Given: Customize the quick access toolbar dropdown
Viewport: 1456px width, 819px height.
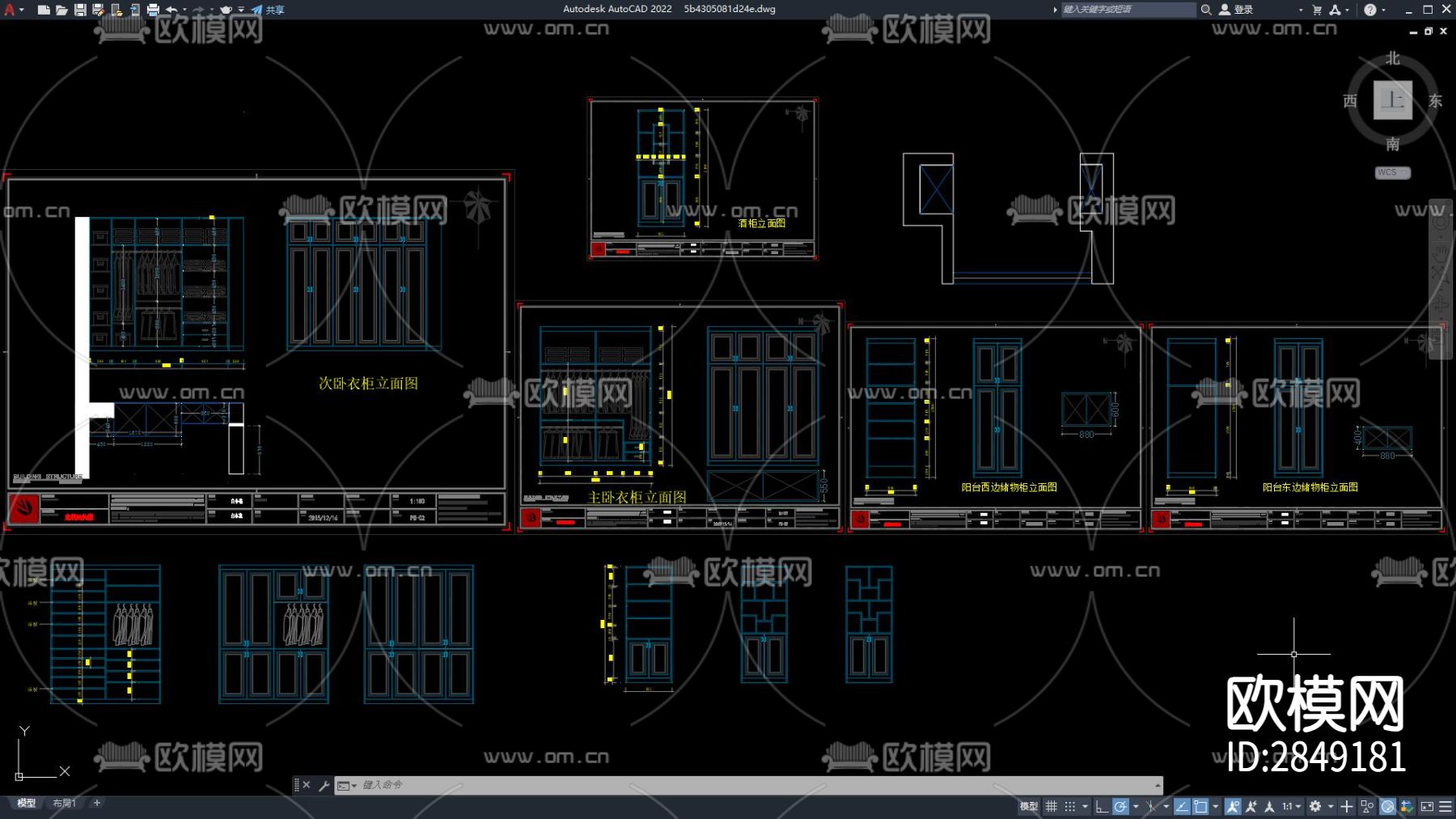Looking at the screenshot, I should point(241,10).
